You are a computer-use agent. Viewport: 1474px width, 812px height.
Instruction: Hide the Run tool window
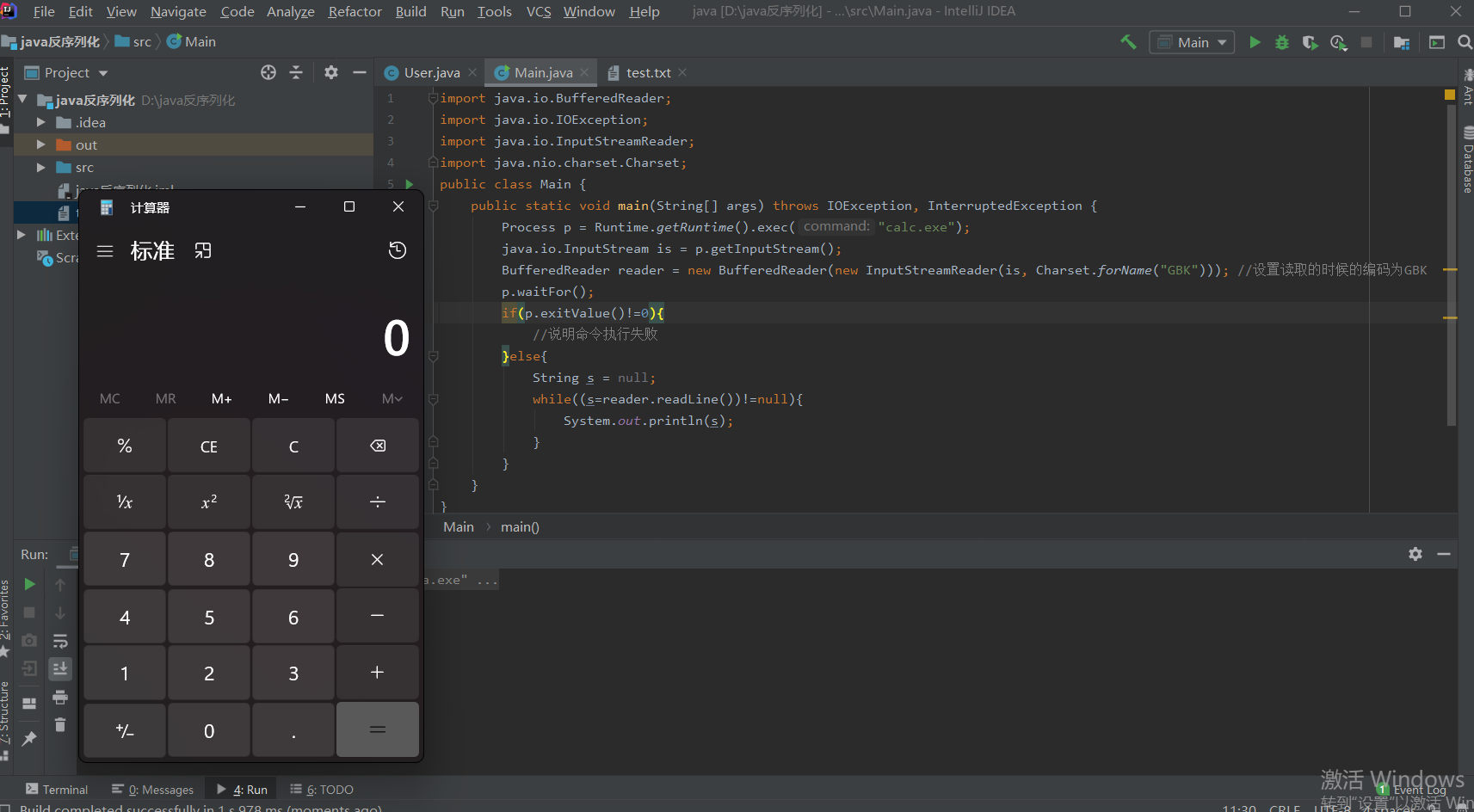point(1444,554)
